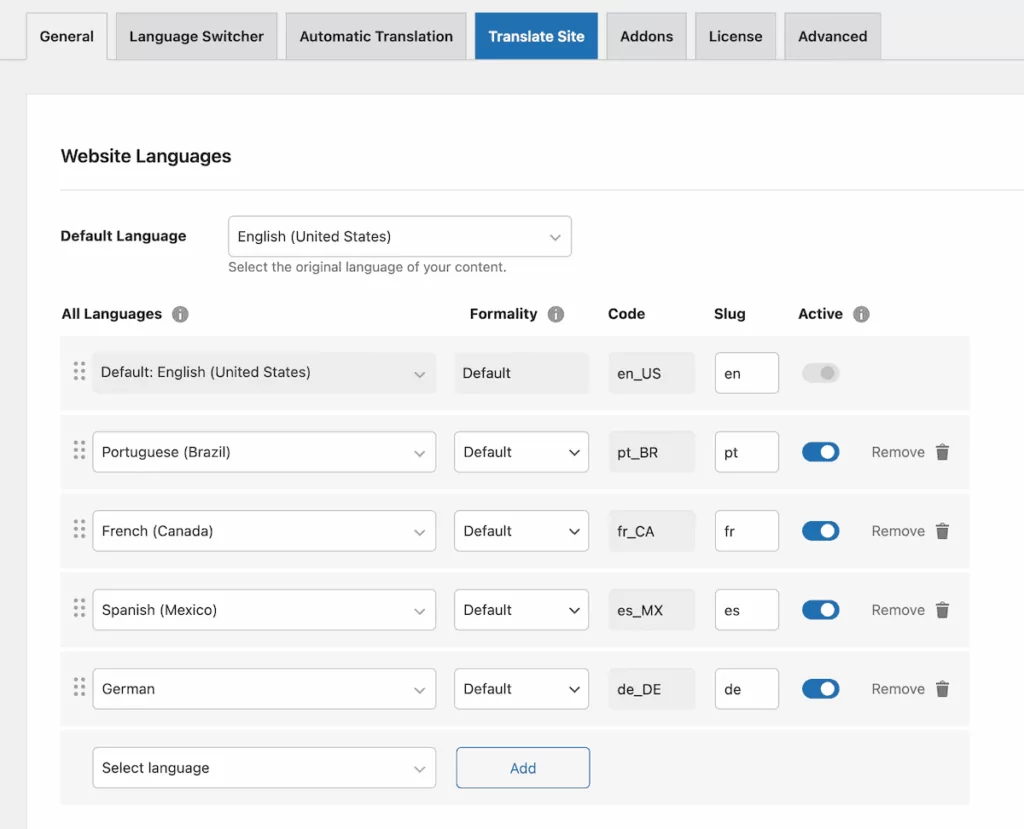1024x829 pixels.
Task: Click the info icon next to All Languages
Action: pyautogui.click(x=180, y=314)
